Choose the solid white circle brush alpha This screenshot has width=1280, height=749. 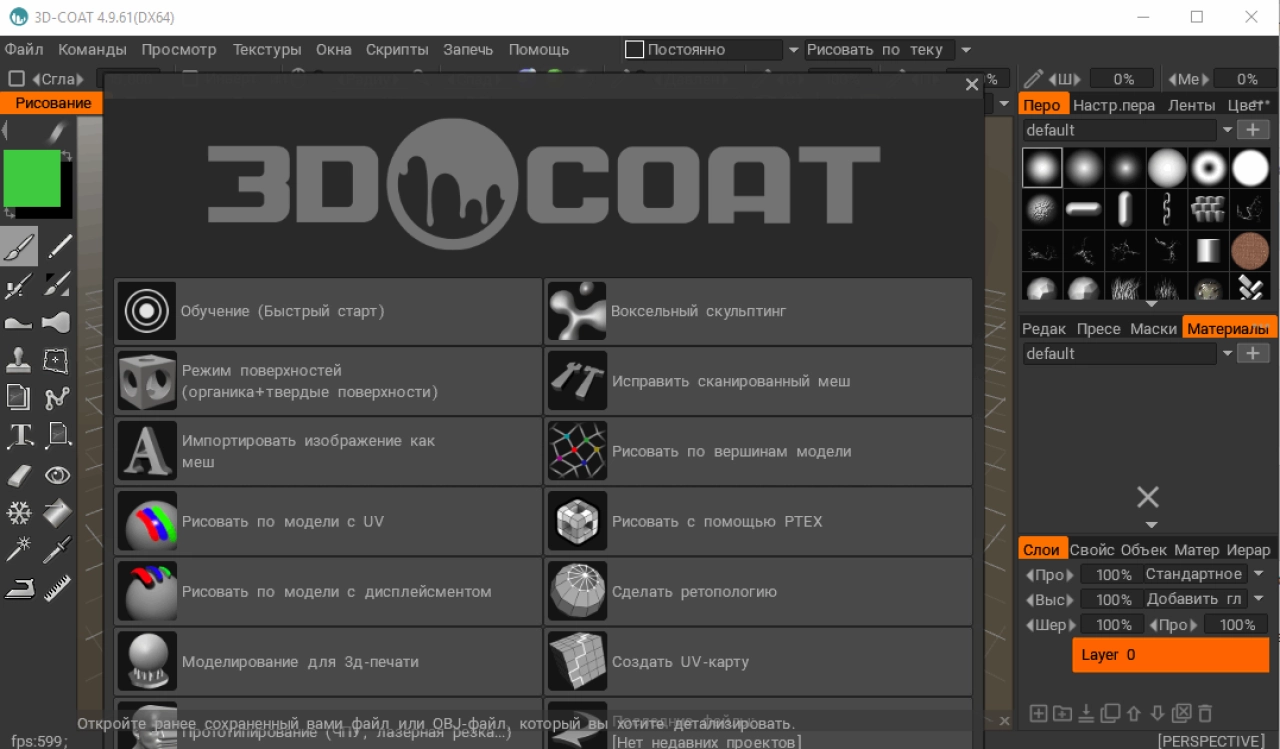1250,168
